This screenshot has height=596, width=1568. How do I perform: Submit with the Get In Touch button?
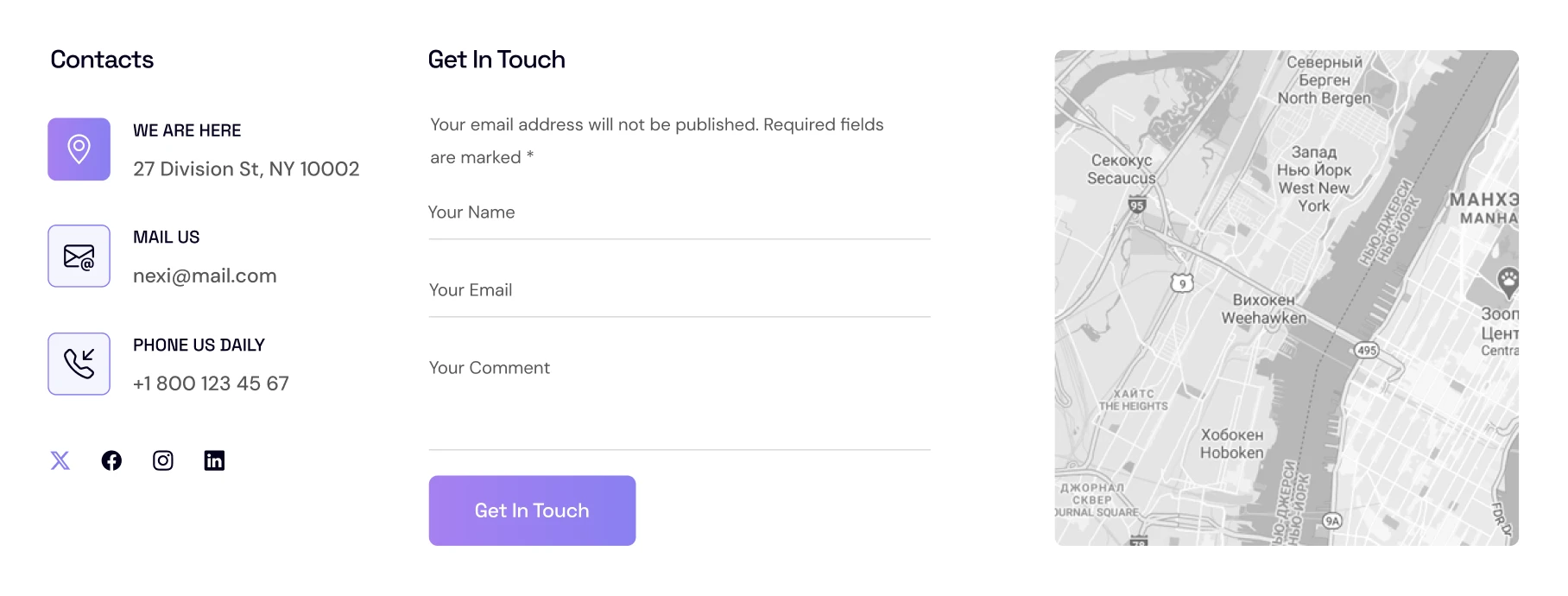click(532, 510)
